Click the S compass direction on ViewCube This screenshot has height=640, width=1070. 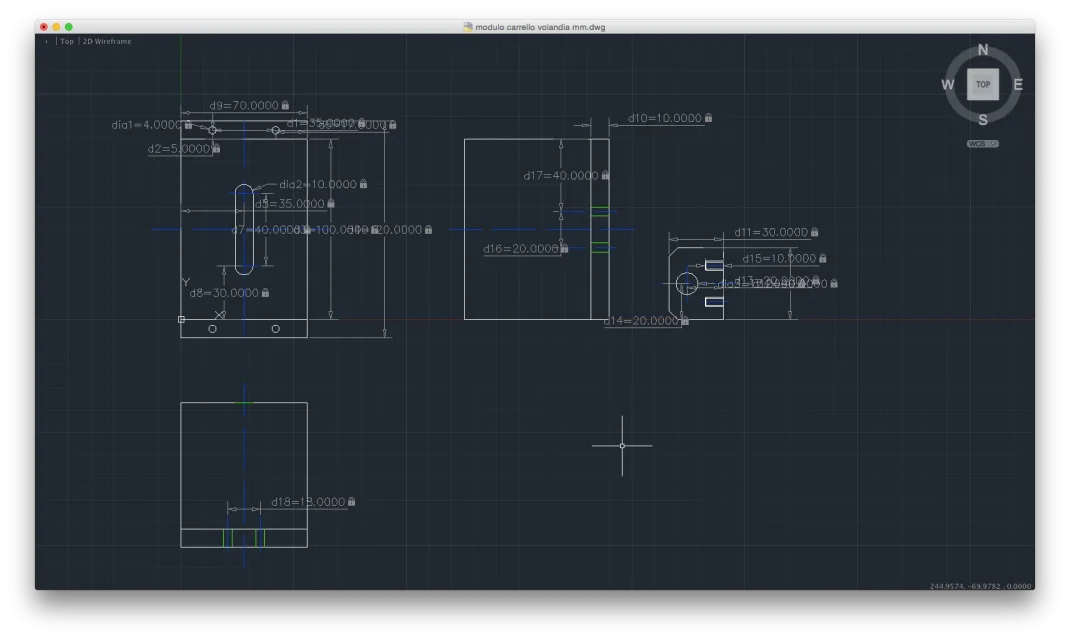click(983, 120)
